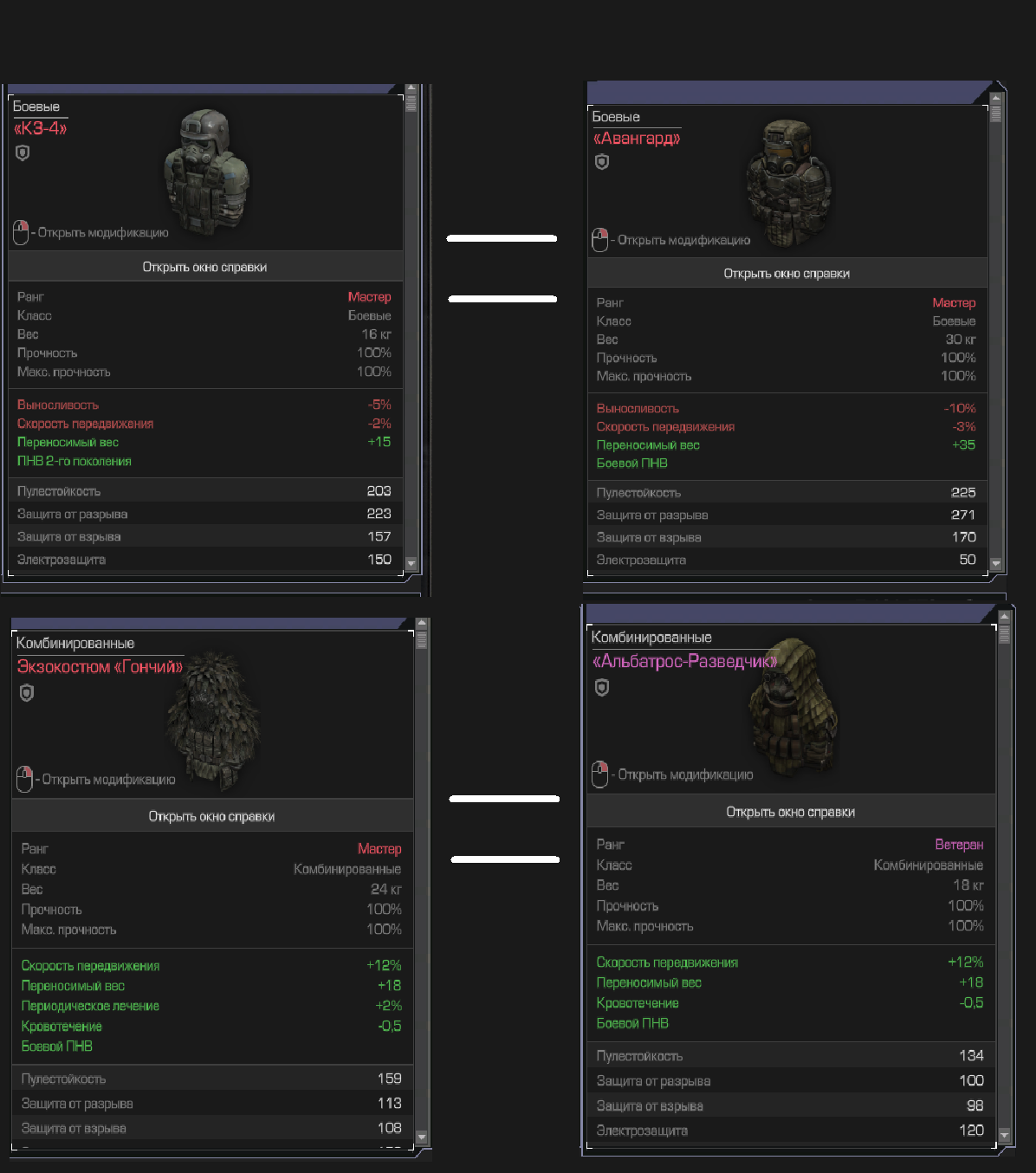
Task: Open help window for «Альбатрос-Разведчик»
Action: click(x=791, y=813)
